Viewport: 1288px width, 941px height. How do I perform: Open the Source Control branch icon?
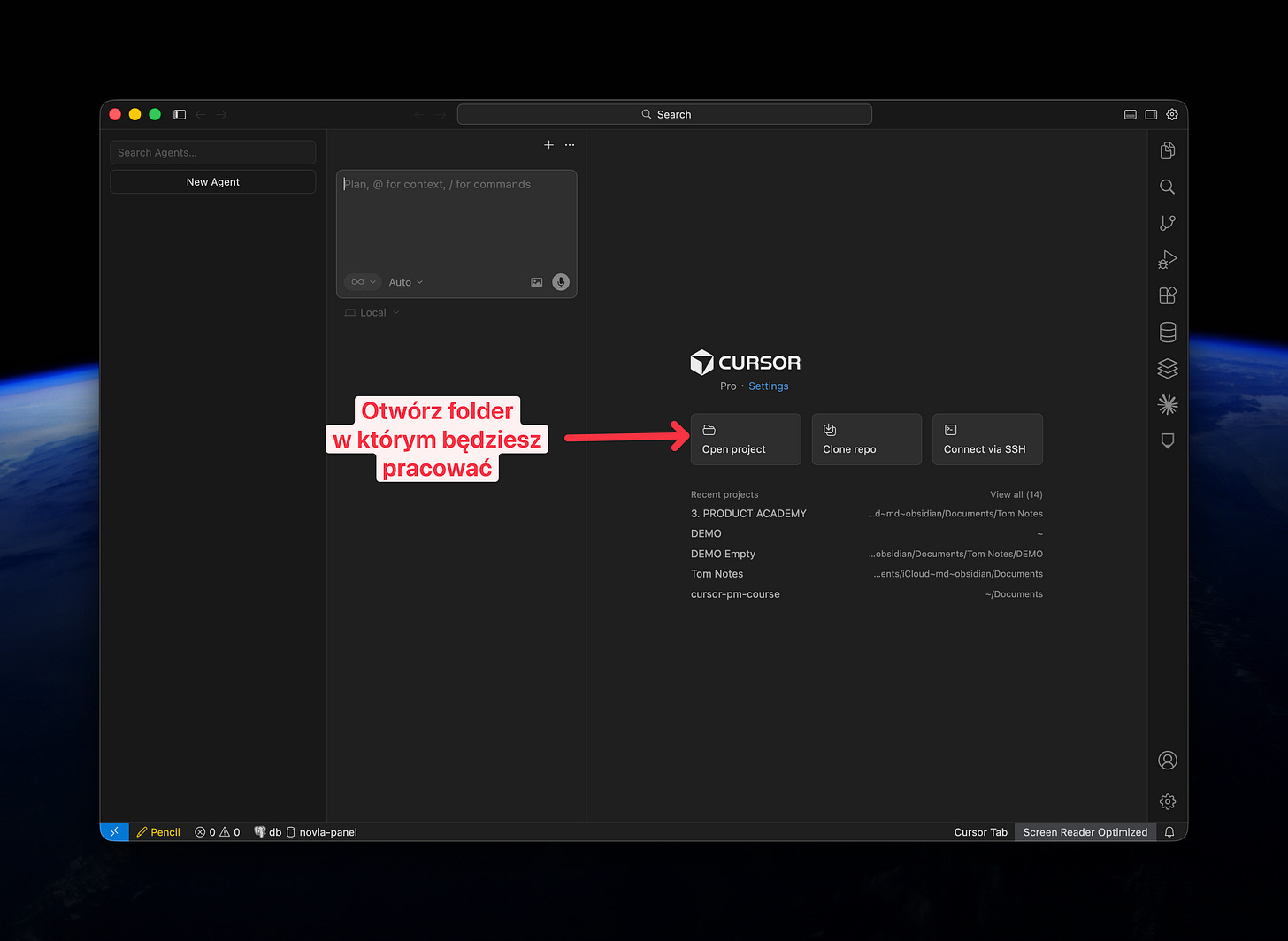(x=1168, y=223)
